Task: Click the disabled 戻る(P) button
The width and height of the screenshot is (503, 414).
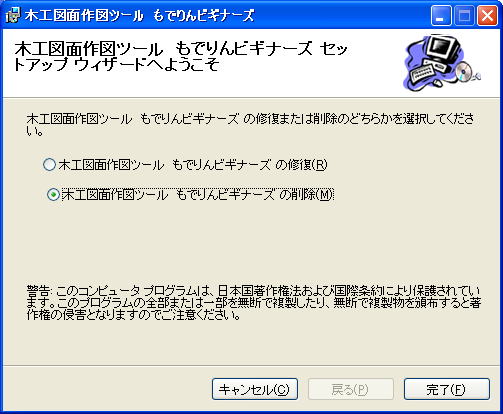Action: pyautogui.click(x=351, y=389)
